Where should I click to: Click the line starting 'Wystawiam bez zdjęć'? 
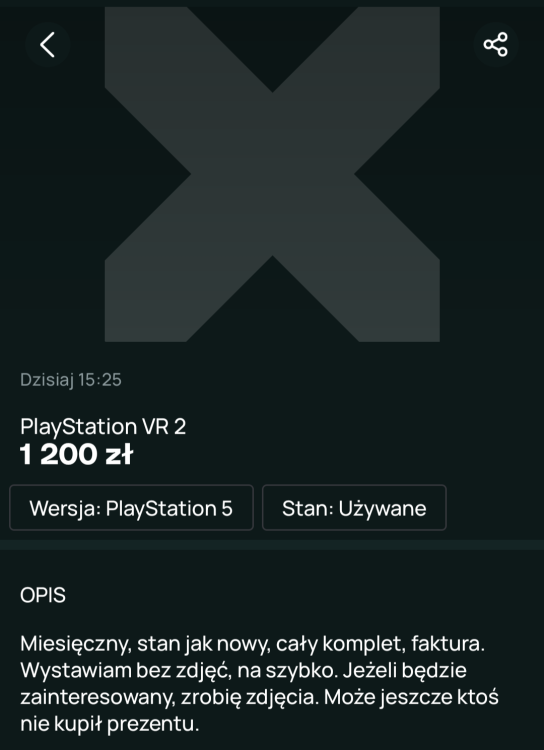click(x=243, y=671)
